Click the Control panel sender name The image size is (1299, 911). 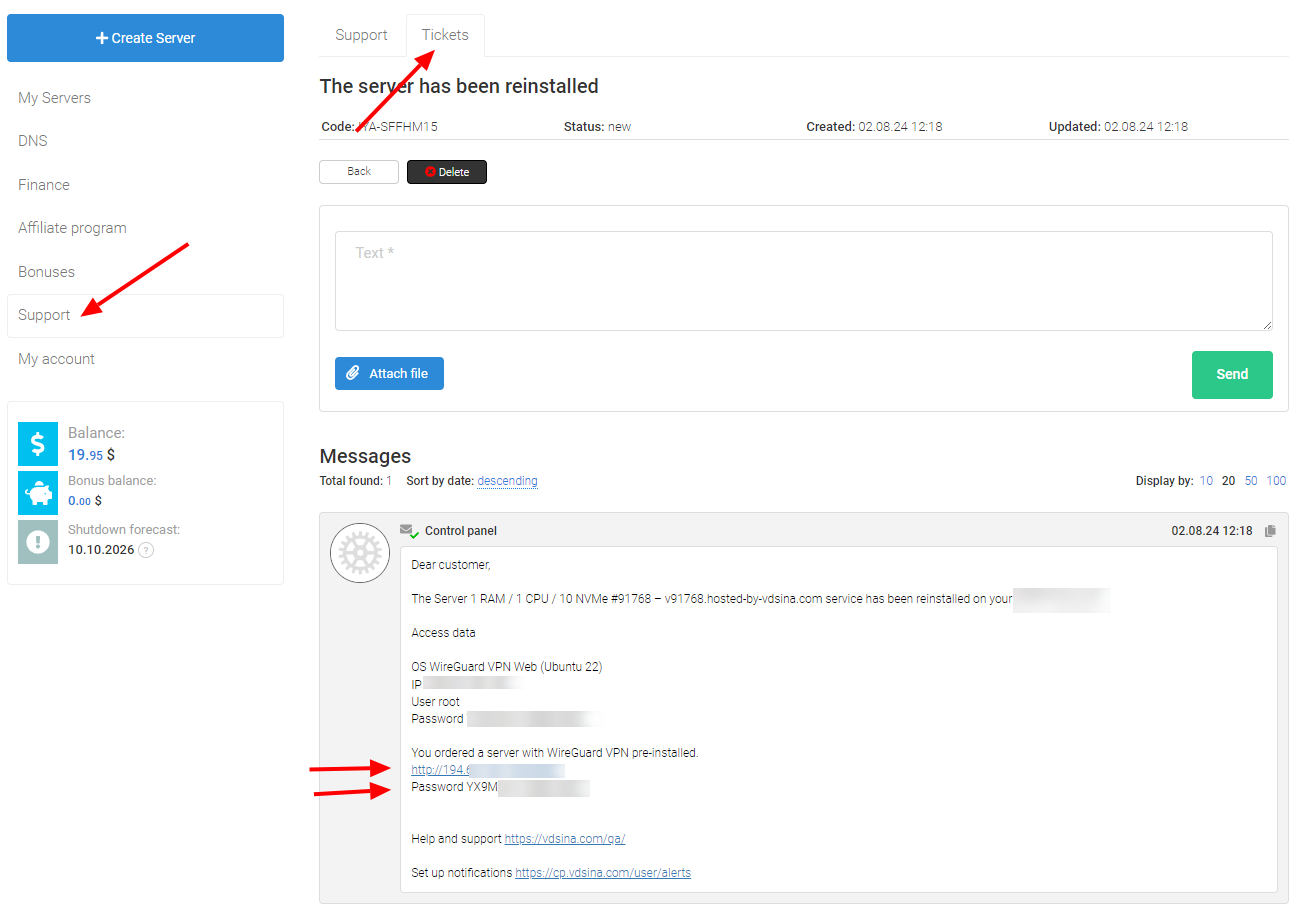pos(461,531)
